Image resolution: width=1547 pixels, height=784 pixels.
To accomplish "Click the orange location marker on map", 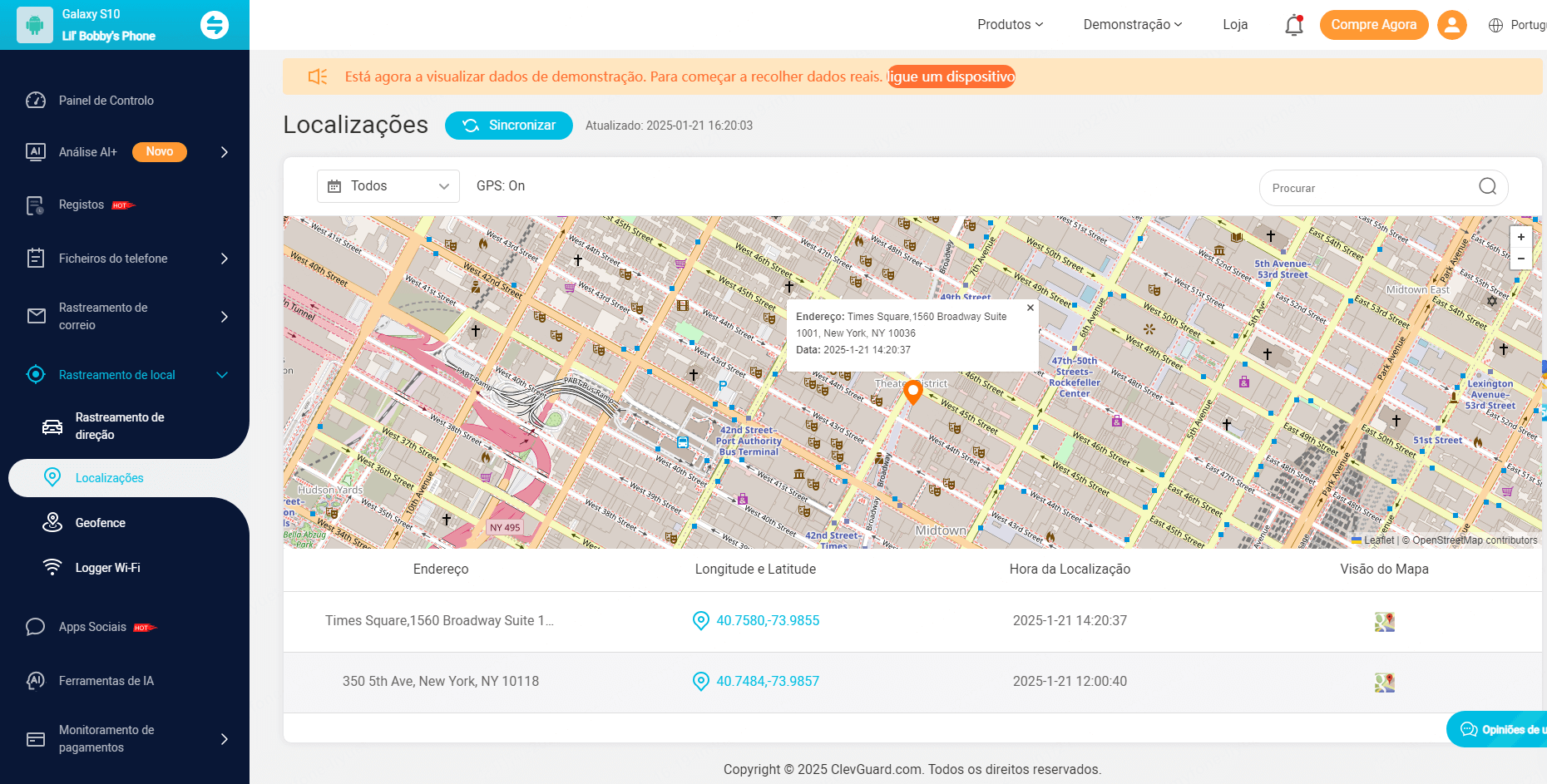I will pos(913,392).
